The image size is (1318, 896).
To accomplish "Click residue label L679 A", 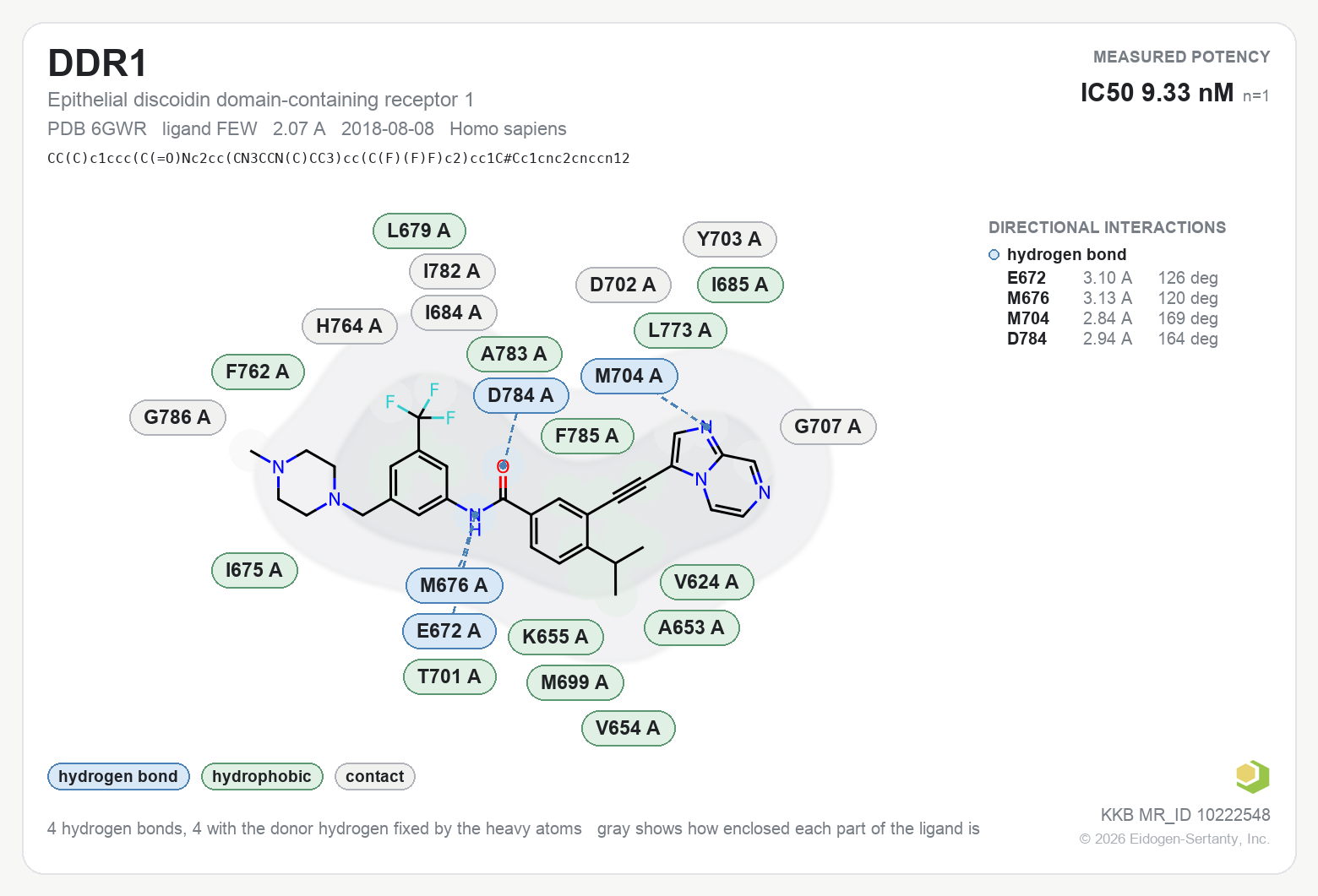I will 419,231.
